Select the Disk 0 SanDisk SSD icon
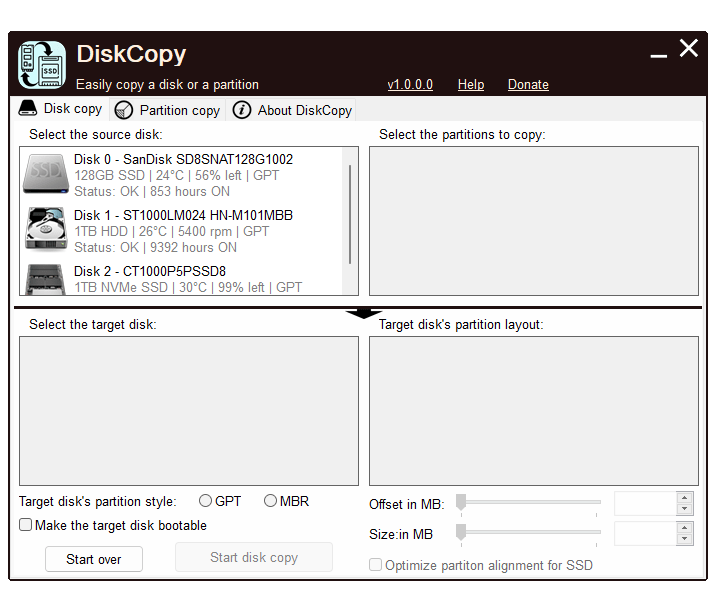 (45, 174)
